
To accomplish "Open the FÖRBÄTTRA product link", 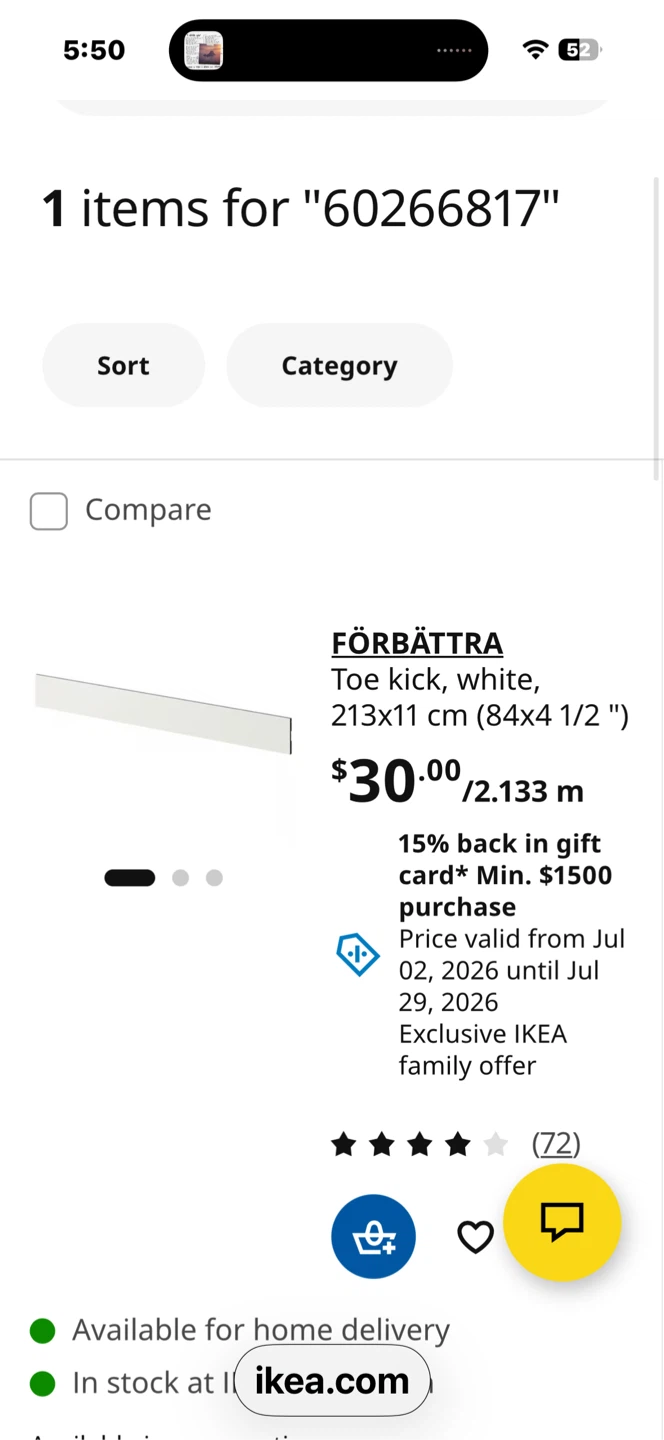I will pos(417,643).
